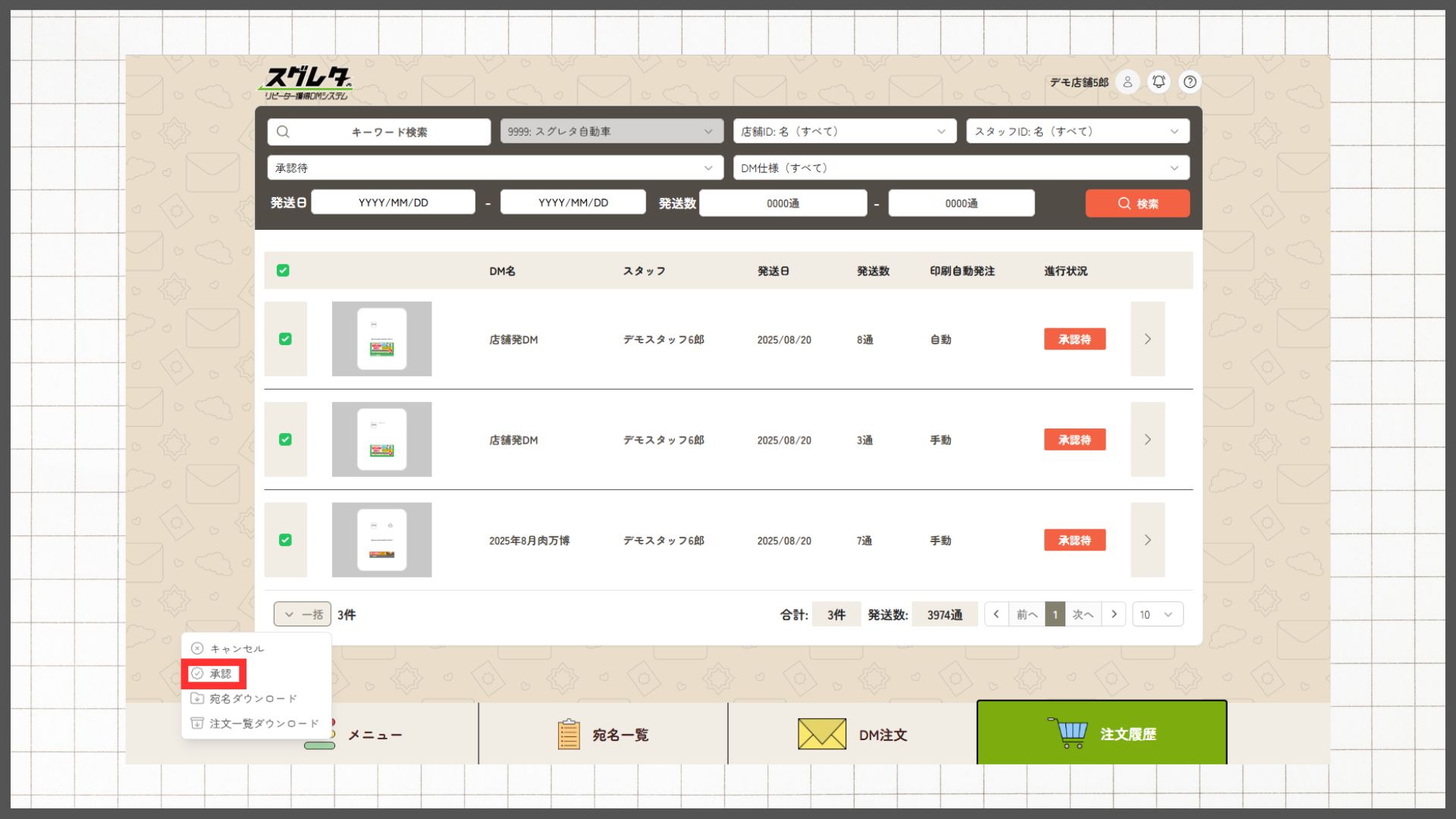Click the user profile icon
1456x819 pixels.
[x=1128, y=82]
